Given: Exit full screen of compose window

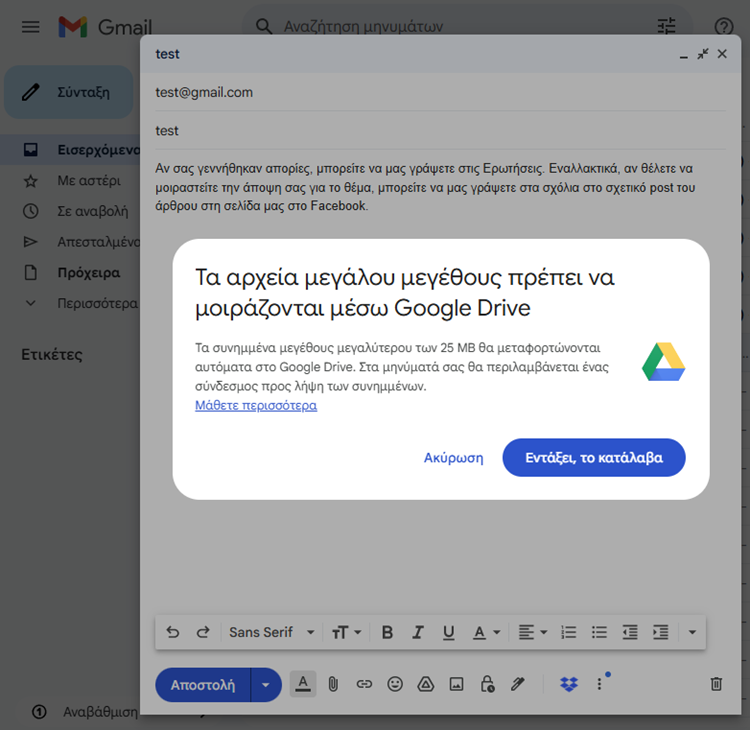Looking at the screenshot, I should tap(703, 54).
